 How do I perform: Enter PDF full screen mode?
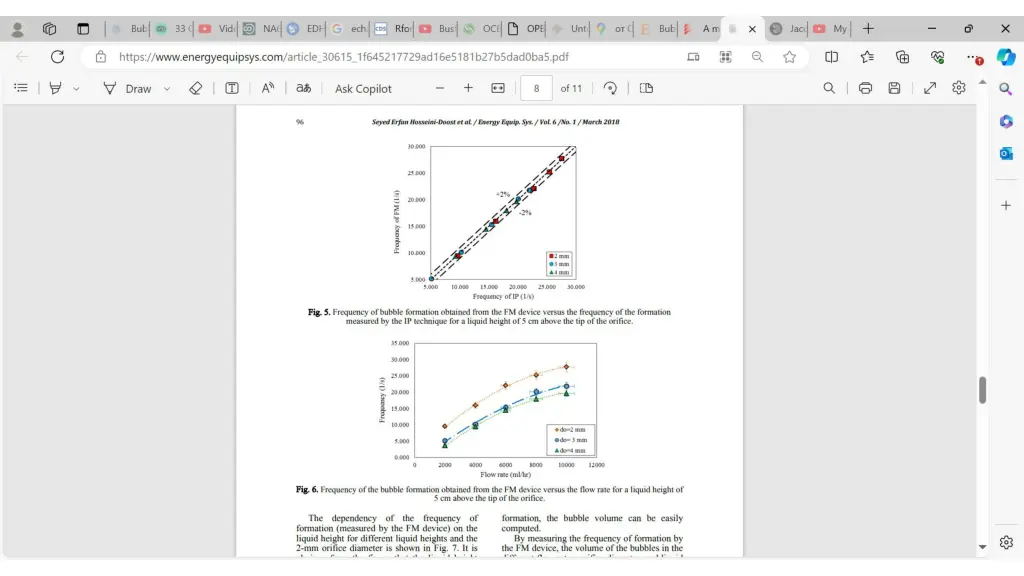(x=930, y=88)
